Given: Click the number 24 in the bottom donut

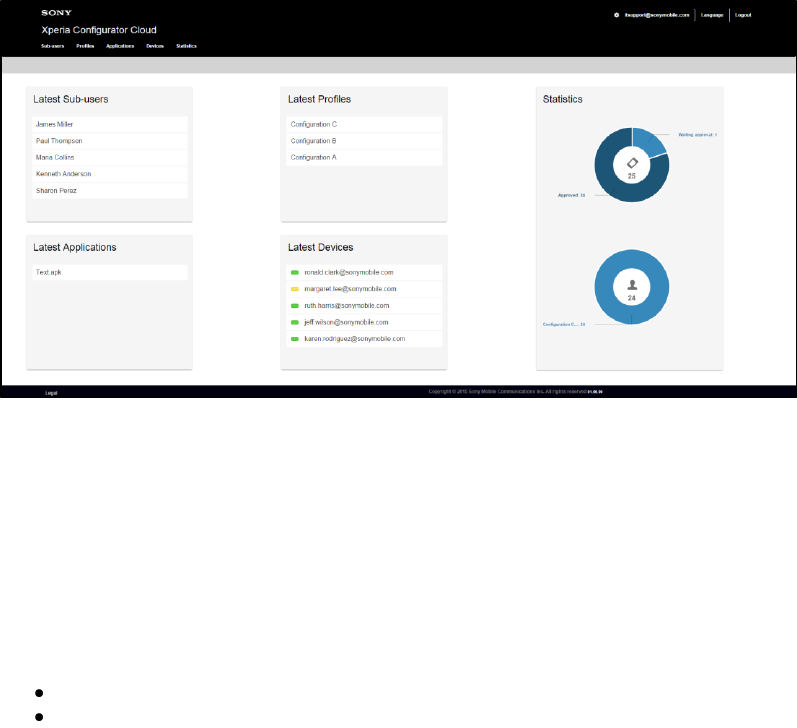Looking at the screenshot, I should (x=632, y=298).
